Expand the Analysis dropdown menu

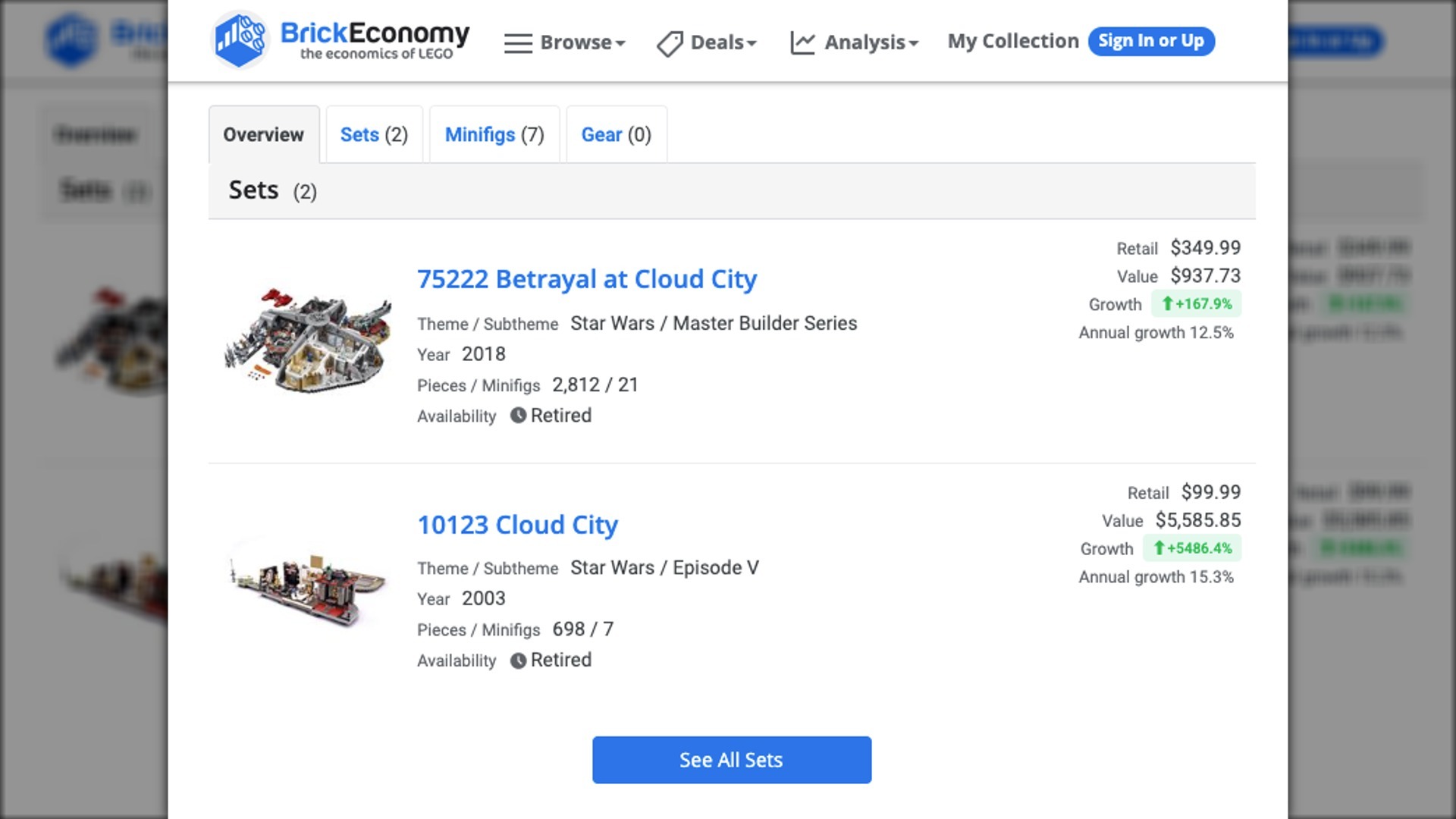click(871, 42)
